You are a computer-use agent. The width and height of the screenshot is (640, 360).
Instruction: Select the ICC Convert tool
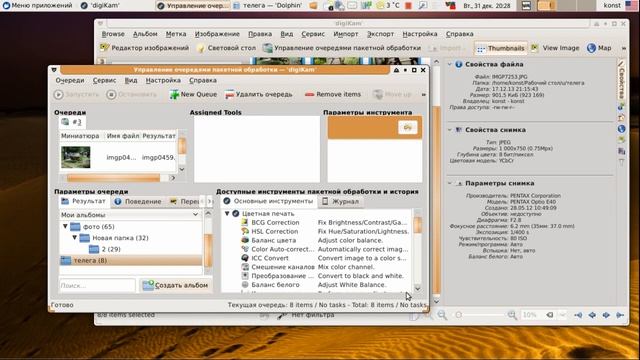tap(270, 258)
